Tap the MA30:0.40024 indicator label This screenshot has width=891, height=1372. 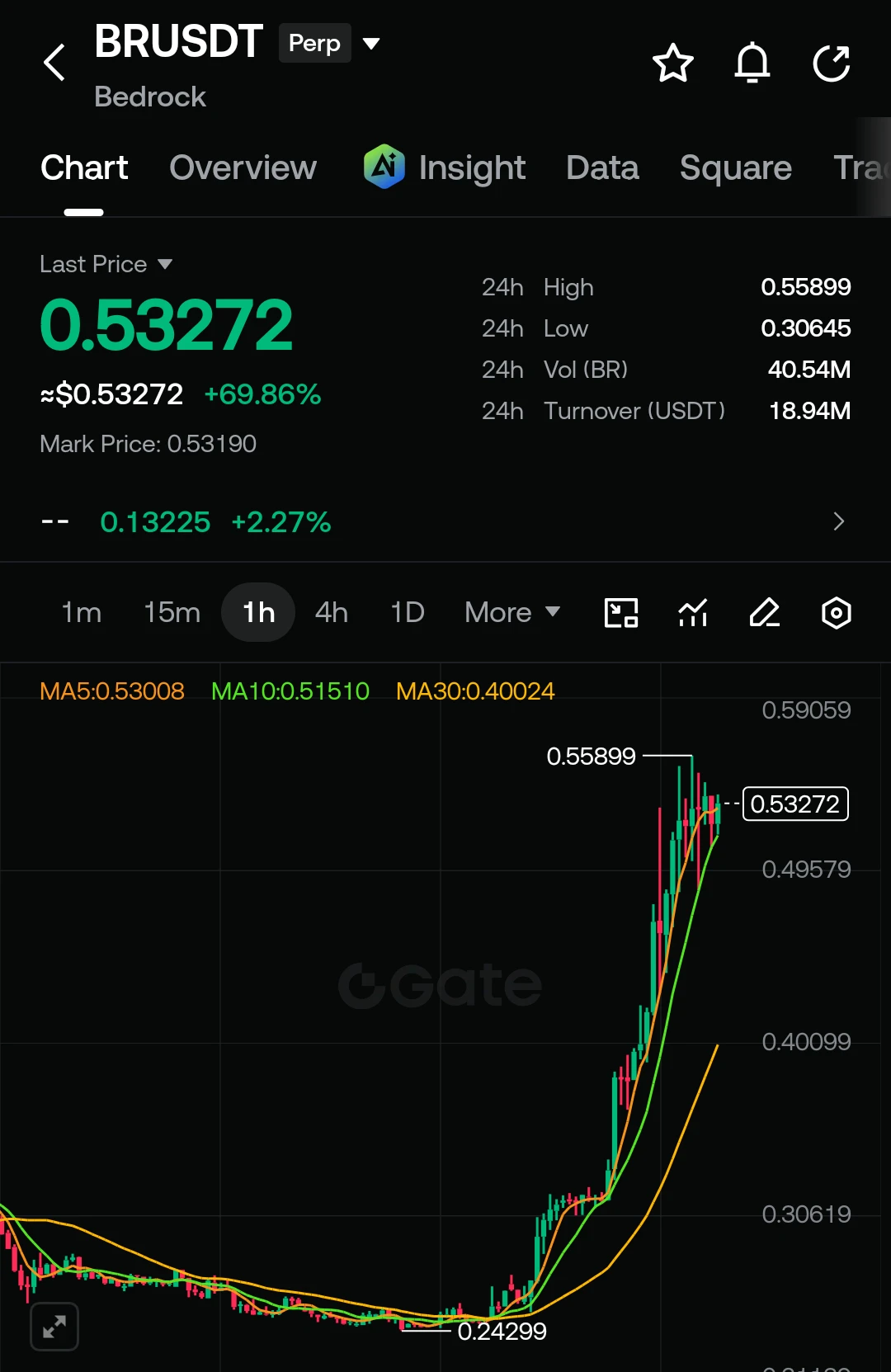tap(475, 691)
